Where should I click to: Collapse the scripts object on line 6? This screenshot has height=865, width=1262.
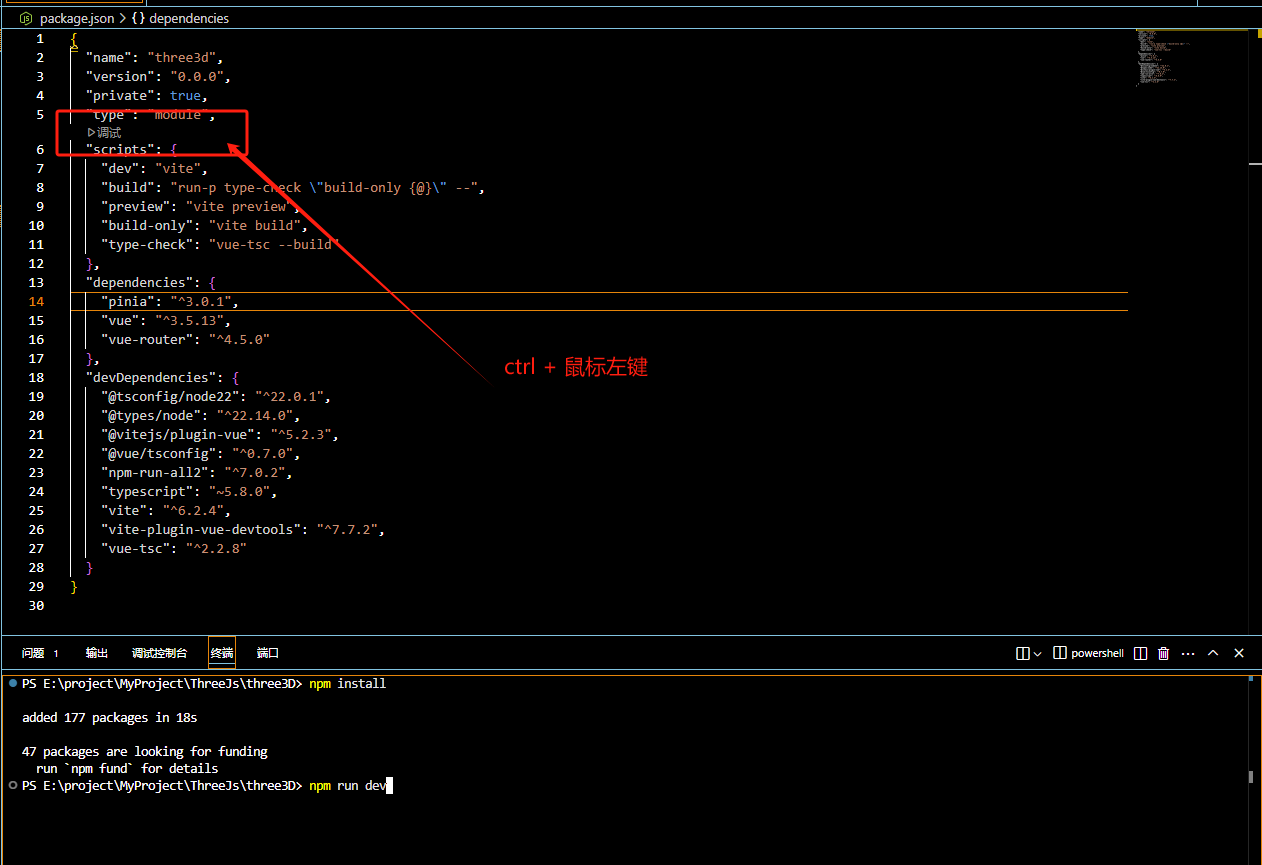[57, 149]
